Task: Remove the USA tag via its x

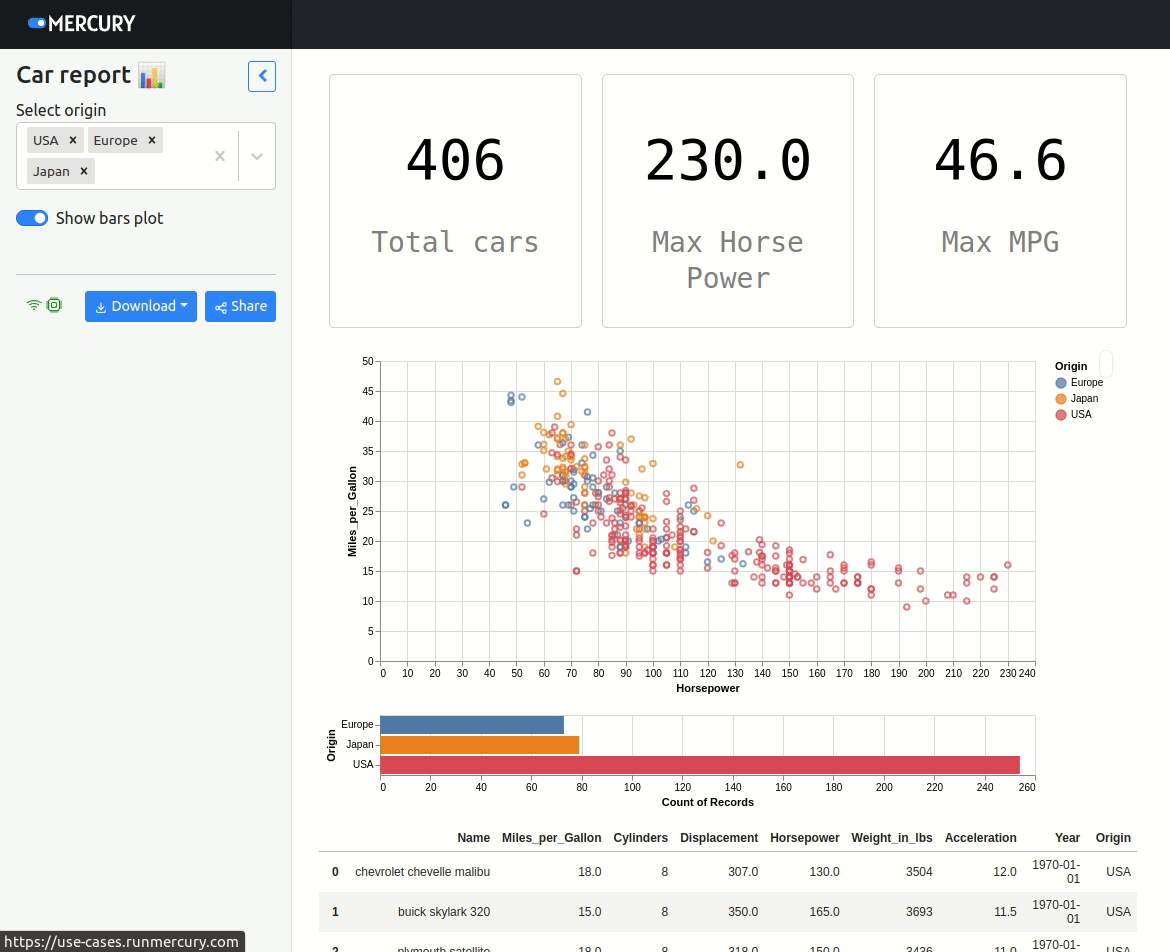Action: pyautogui.click(x=74, y=140)
